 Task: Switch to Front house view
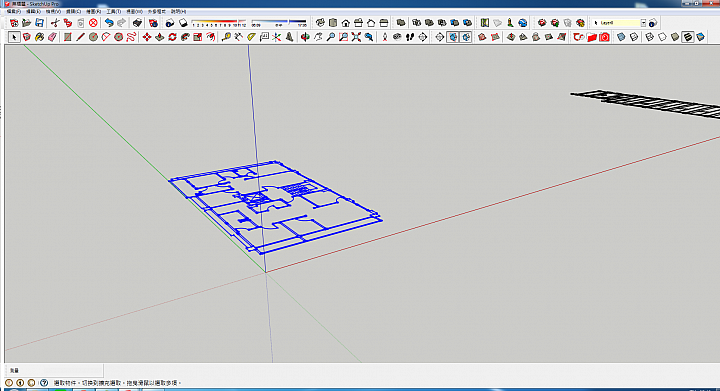[346, 22]
